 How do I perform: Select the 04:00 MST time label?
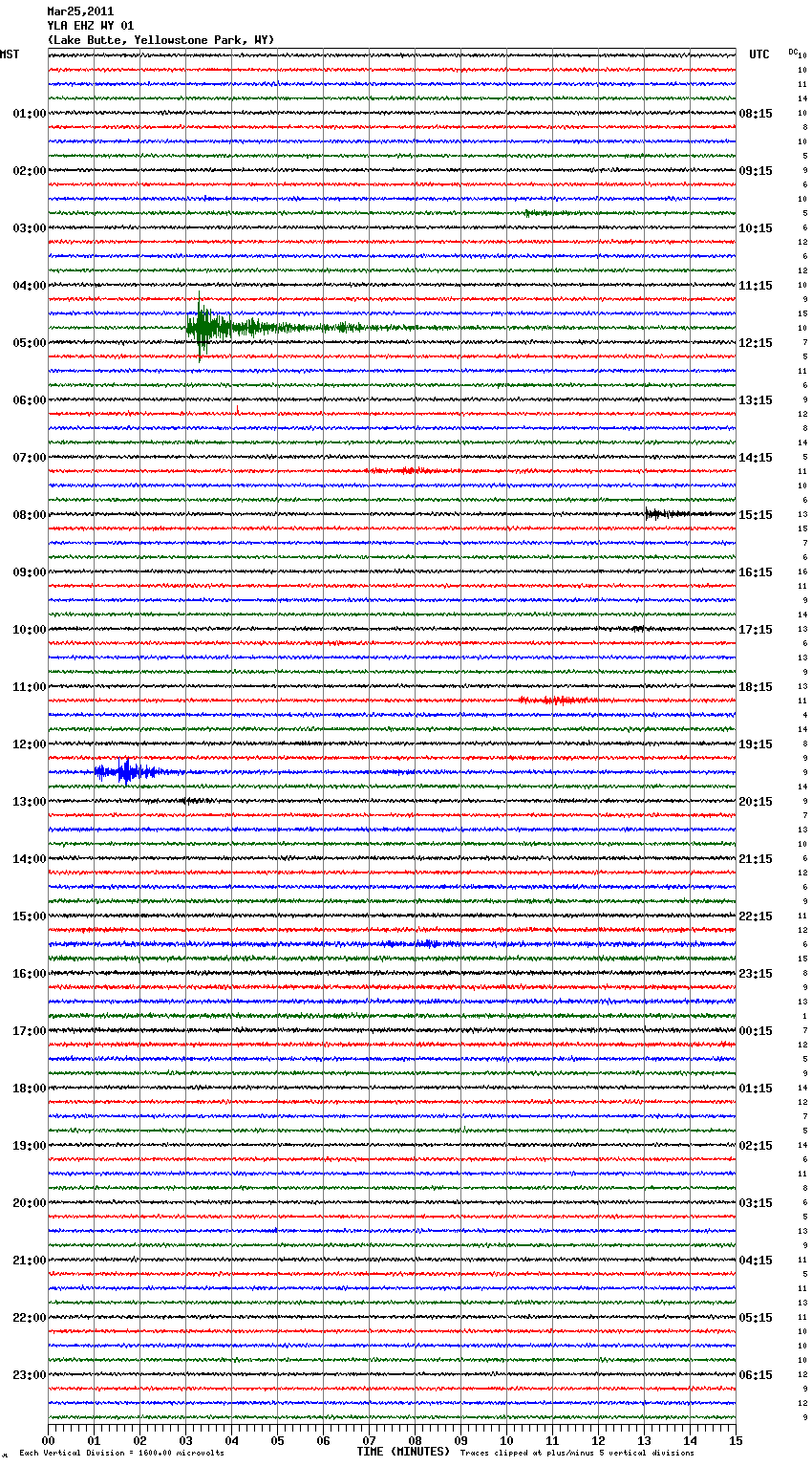pos(30,286)
